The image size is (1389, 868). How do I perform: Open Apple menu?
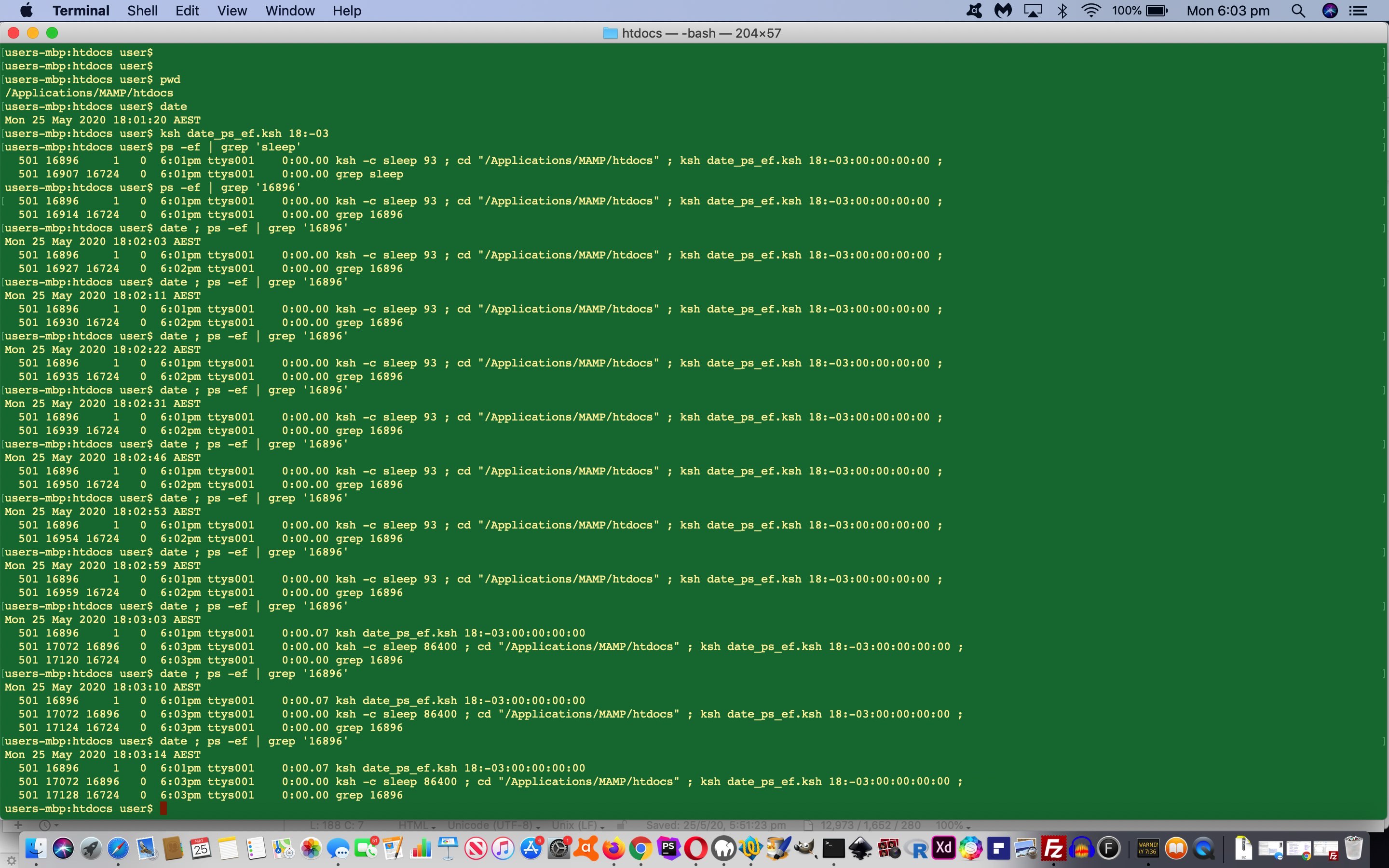[26, 10]
